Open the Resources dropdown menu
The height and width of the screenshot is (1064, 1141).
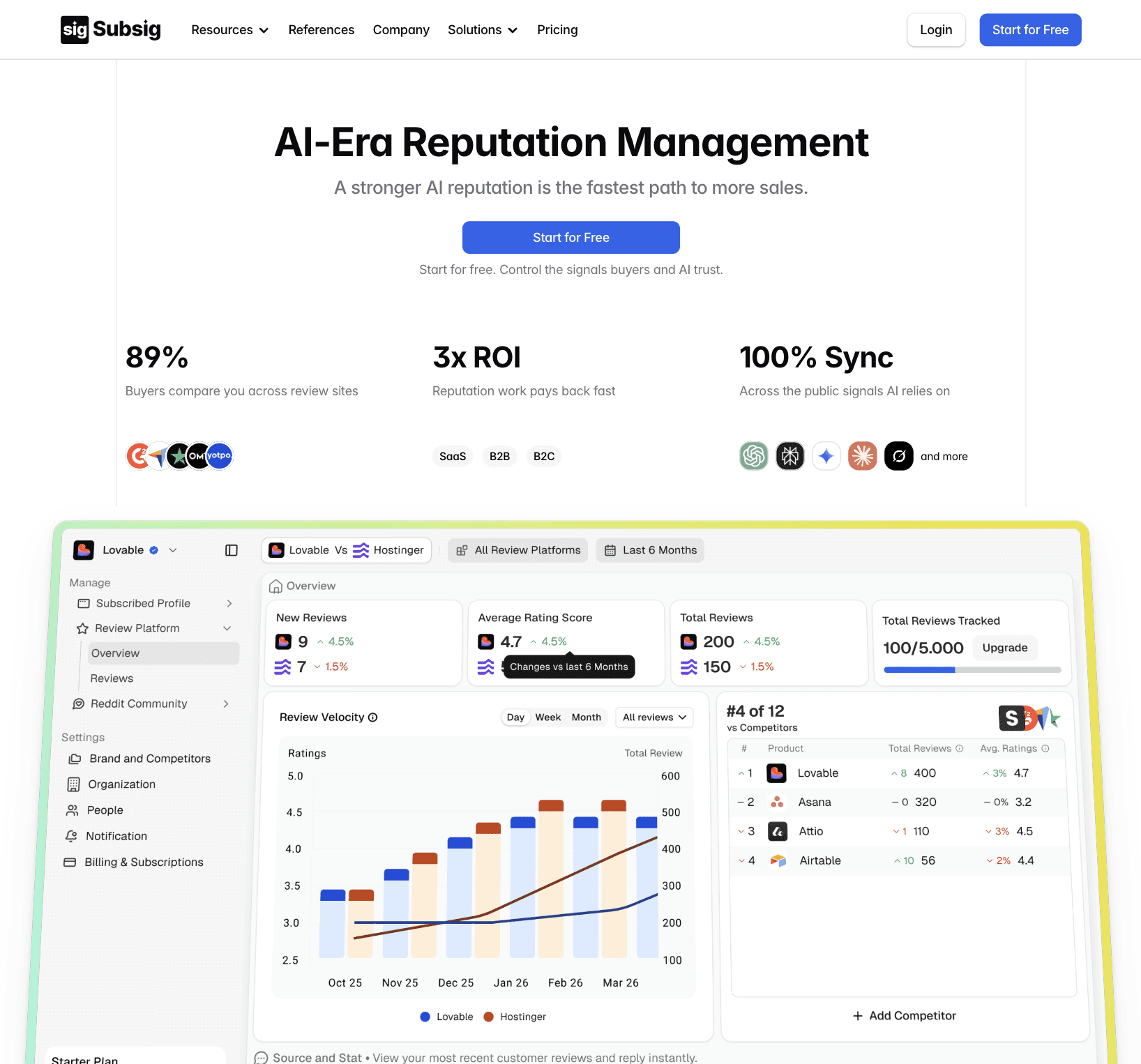click(x=230, y=30)
